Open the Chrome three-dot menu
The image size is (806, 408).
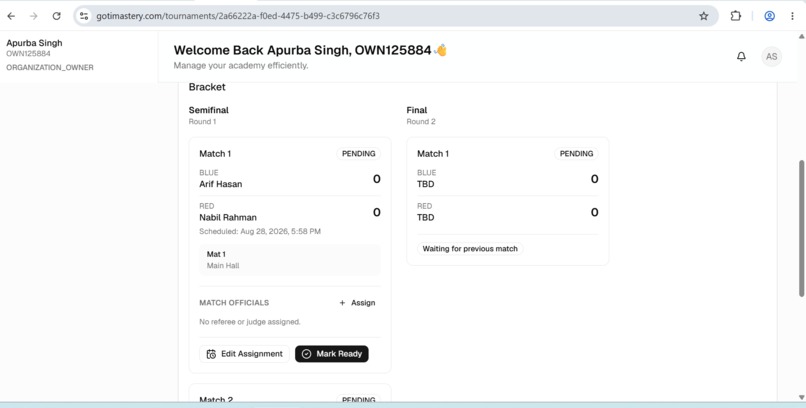(792, 16)
